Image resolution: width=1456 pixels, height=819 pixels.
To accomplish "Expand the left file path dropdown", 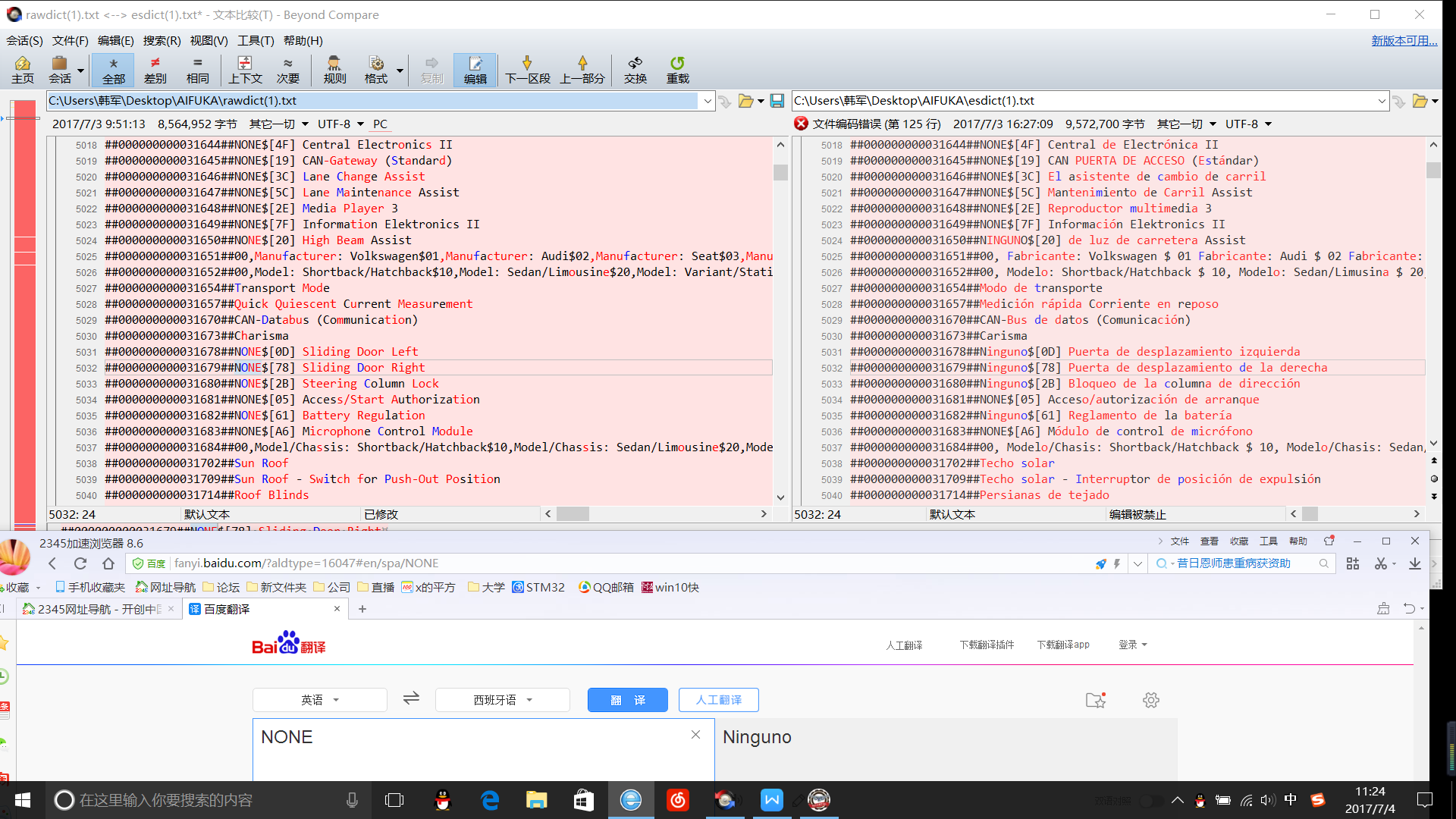I will (x=708, y=101).
